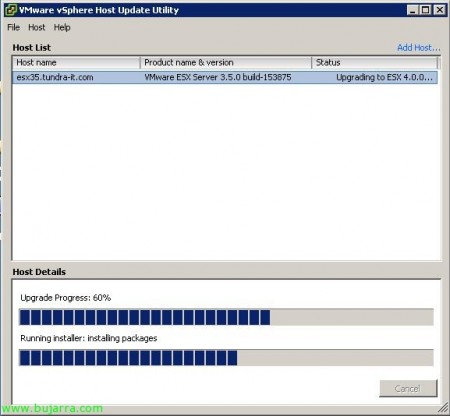
Task: Sort by Product name & version column
Action: click(x=226, y=63)
